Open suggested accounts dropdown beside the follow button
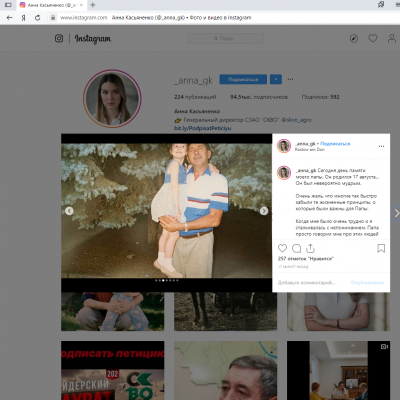The image size is (400, 400). point(275,79)
